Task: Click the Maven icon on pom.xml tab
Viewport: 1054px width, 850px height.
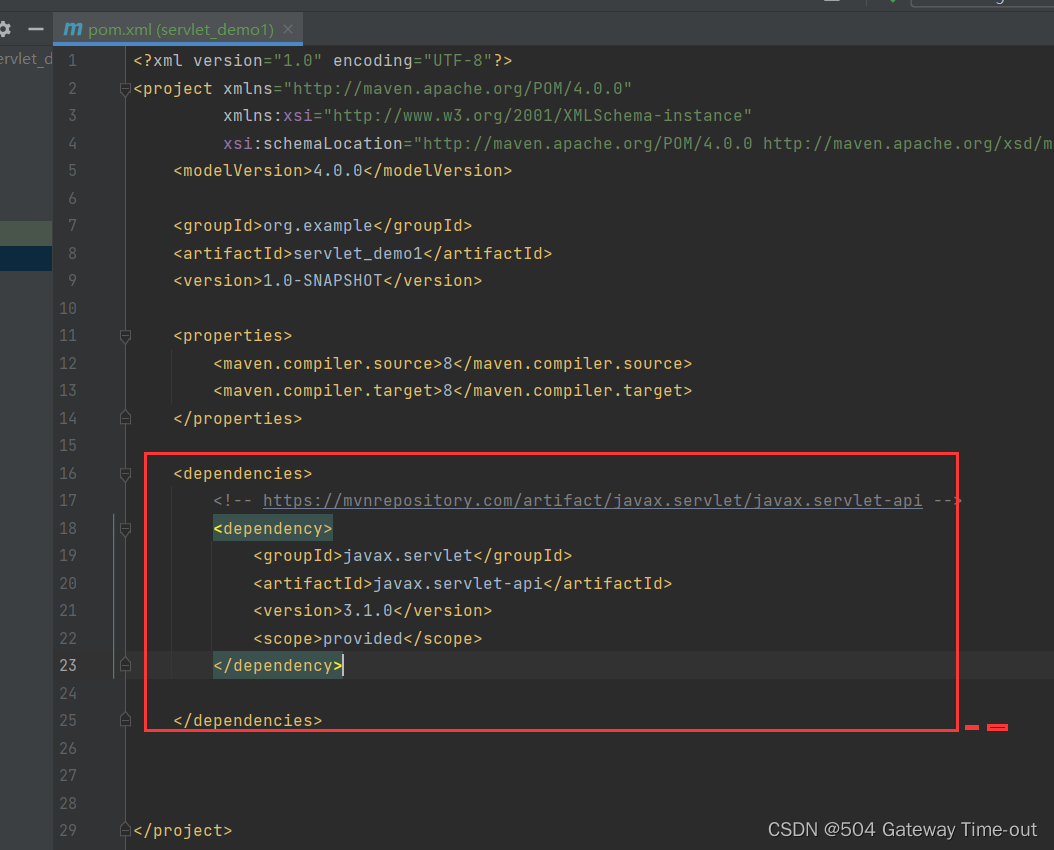Action: coord(73,29)
